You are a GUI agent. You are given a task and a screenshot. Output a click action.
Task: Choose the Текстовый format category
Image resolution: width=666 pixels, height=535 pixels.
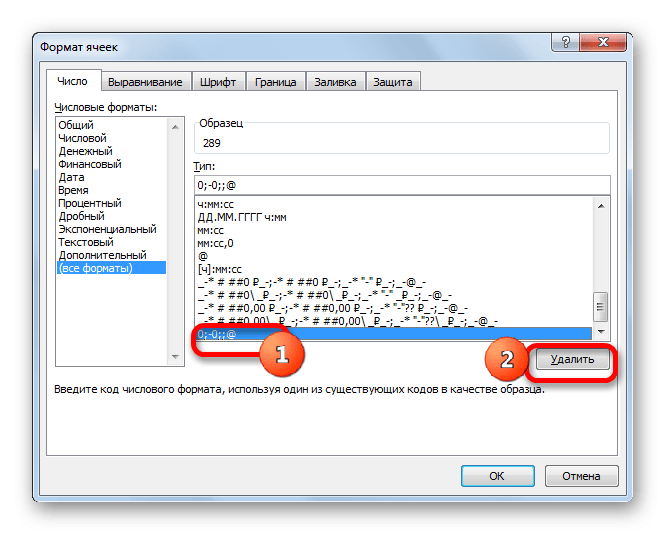[111, 242]
